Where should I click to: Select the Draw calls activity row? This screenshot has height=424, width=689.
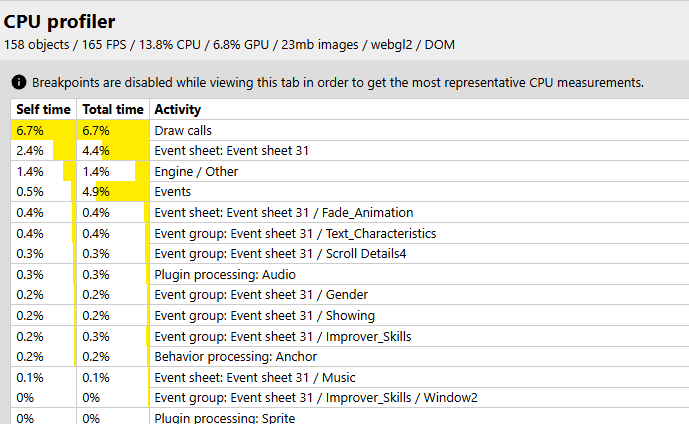tap(350, 130)
